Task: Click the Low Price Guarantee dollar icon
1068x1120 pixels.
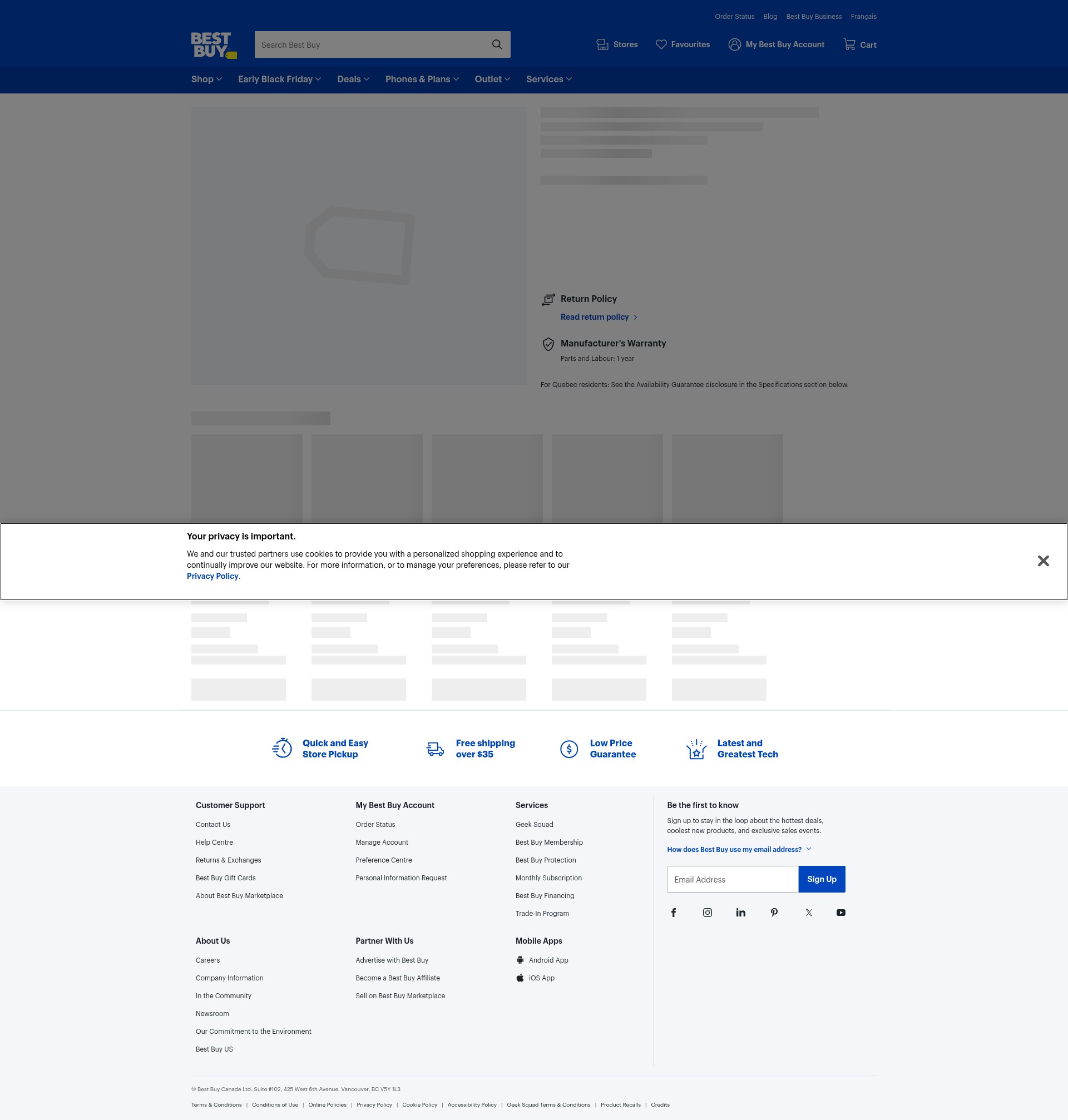Action: tap(569, 749)
